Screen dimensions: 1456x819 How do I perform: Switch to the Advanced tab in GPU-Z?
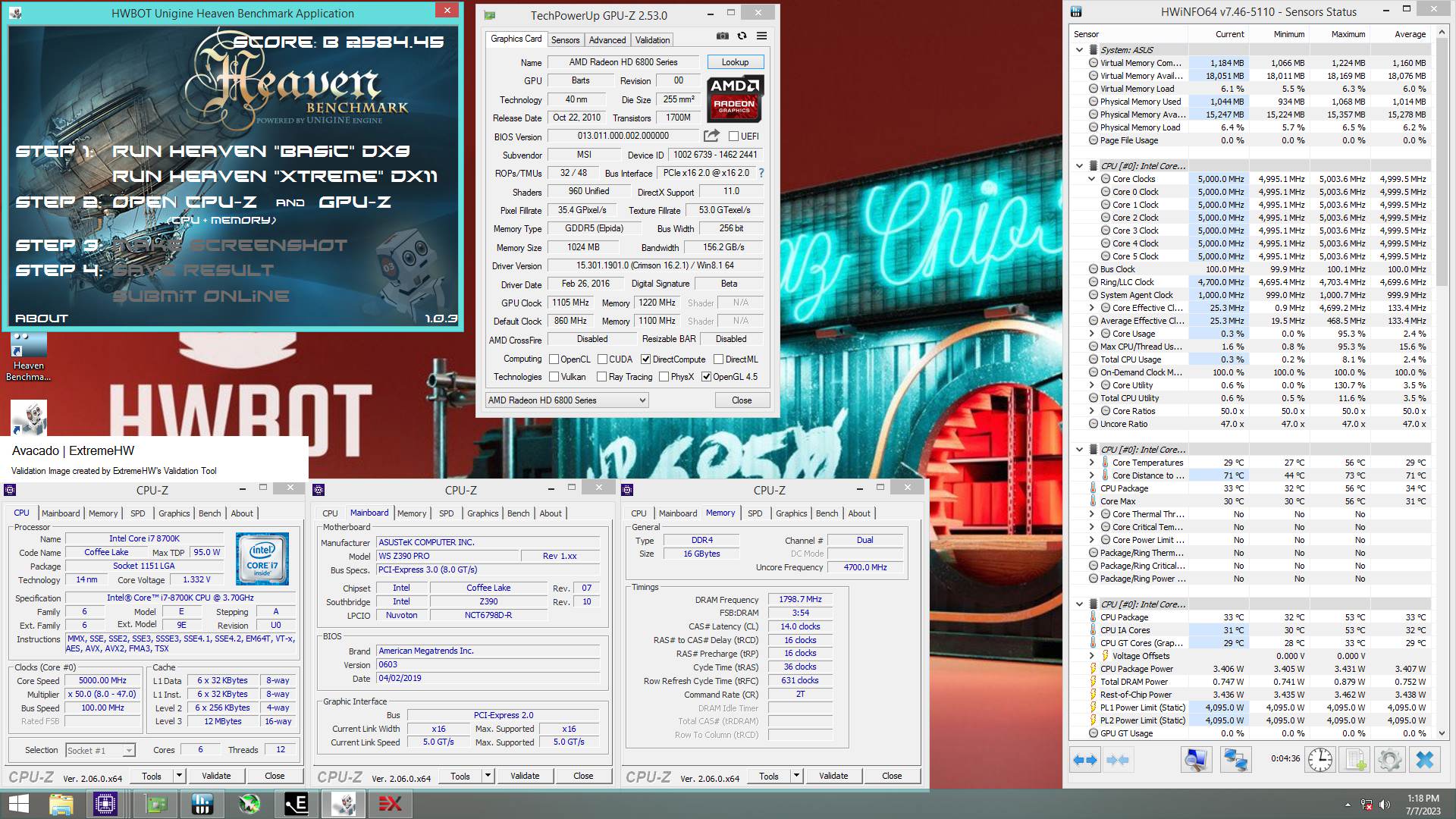[x=607, y=40]
